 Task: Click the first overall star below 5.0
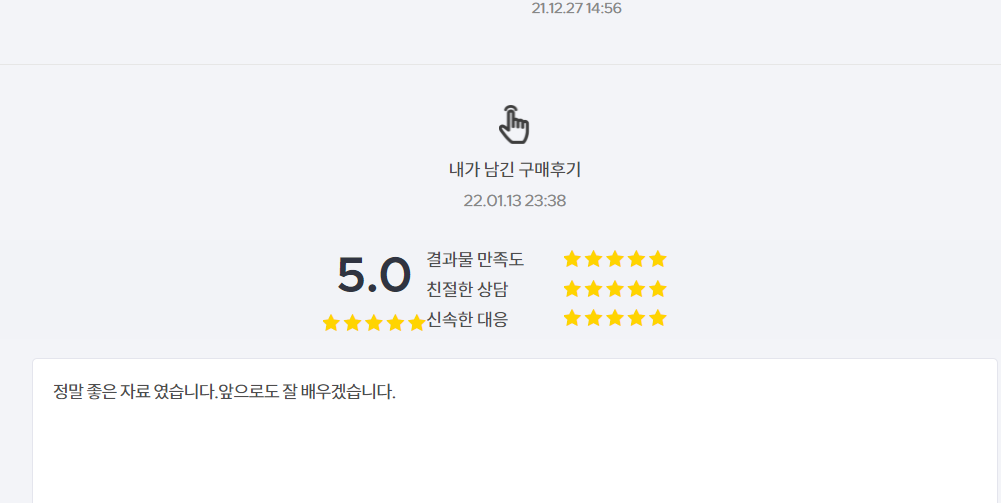331,323
